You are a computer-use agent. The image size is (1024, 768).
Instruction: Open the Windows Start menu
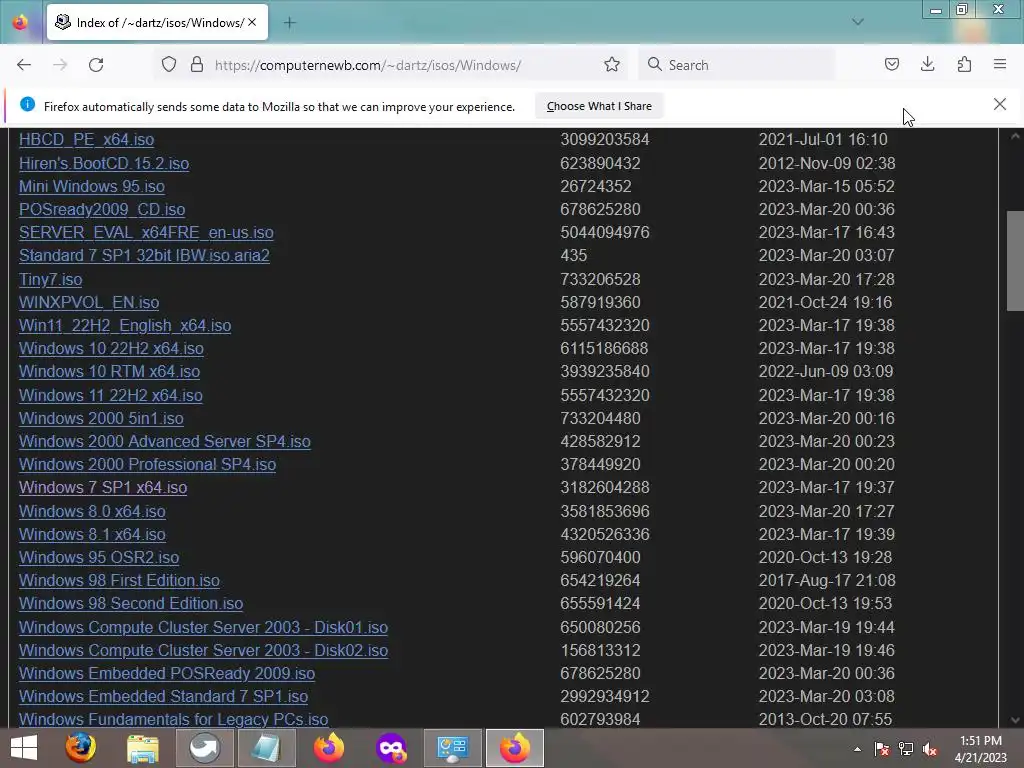[x=24, y=748]
